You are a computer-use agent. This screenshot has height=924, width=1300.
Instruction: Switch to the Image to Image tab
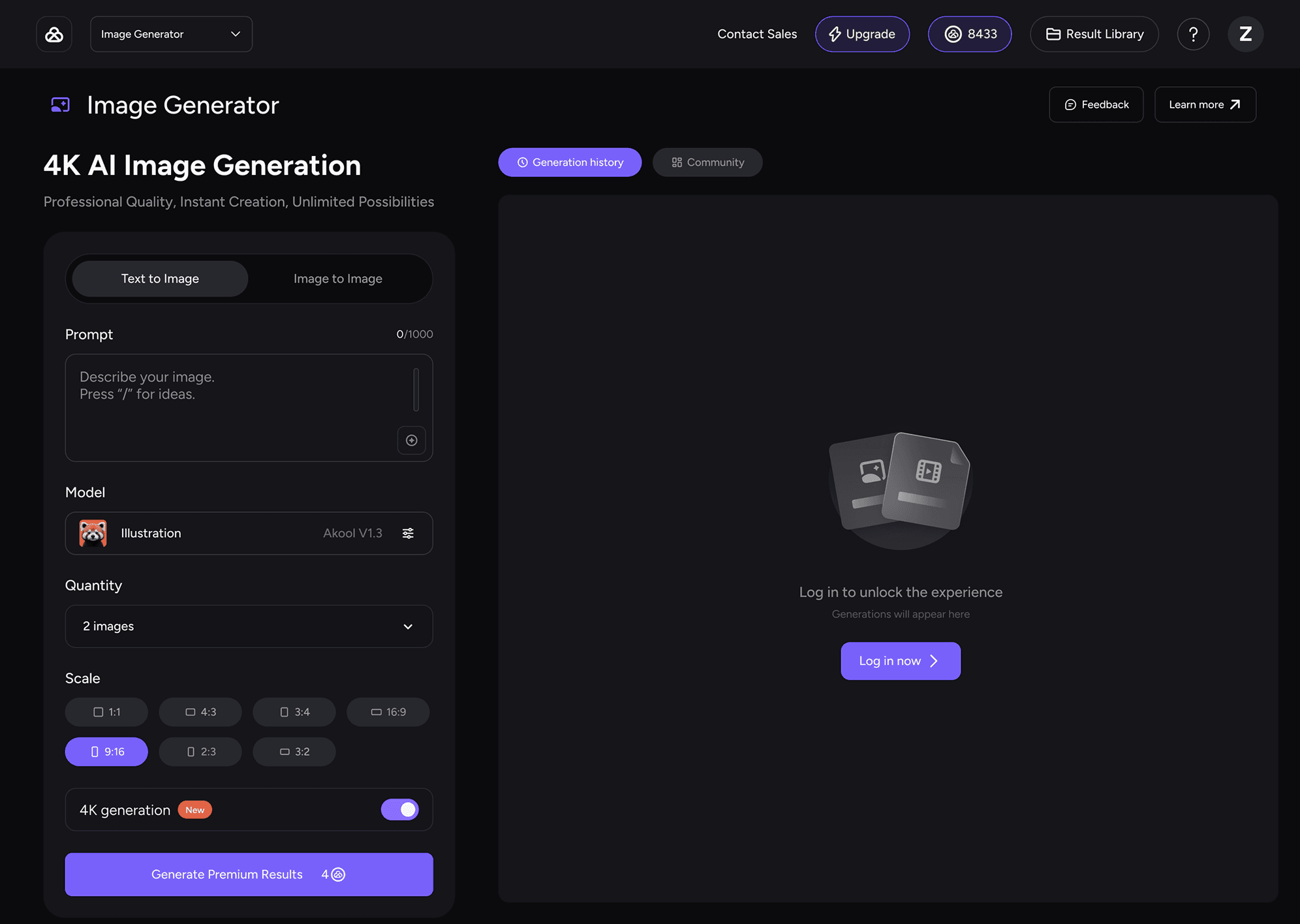click(x=338, y=279)
